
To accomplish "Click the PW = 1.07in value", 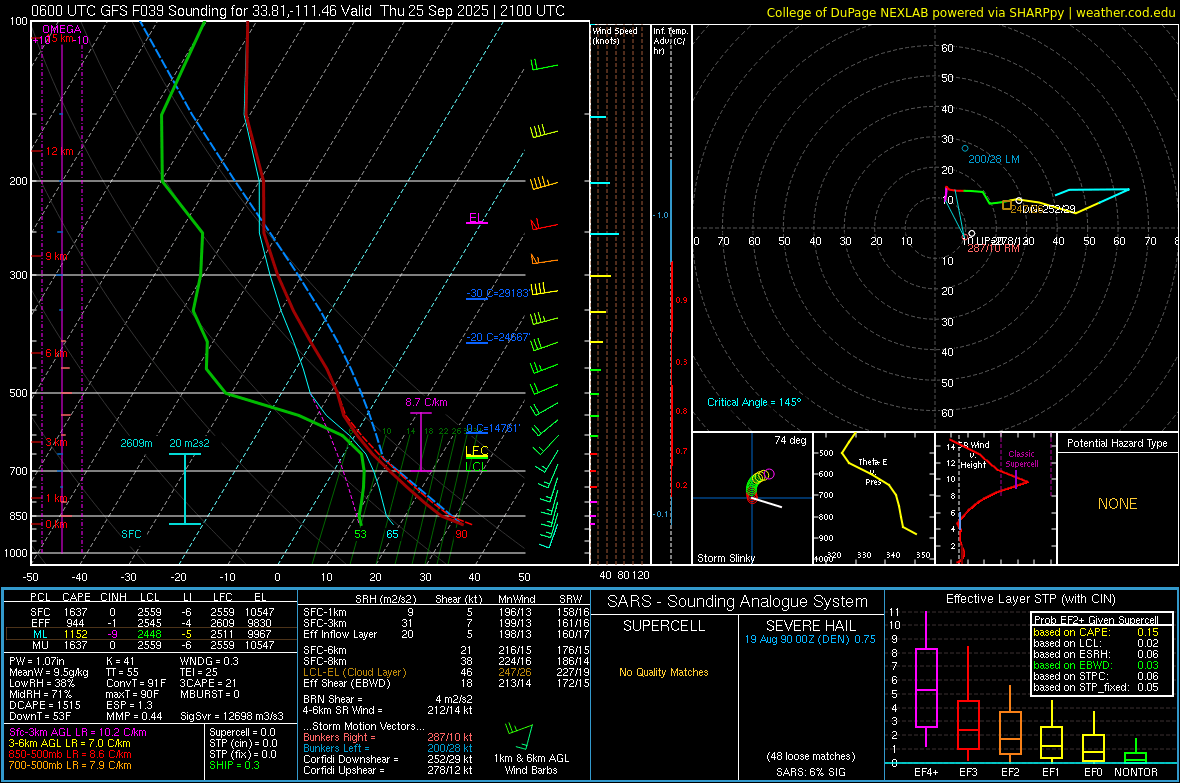I will [x=37, y=661].
